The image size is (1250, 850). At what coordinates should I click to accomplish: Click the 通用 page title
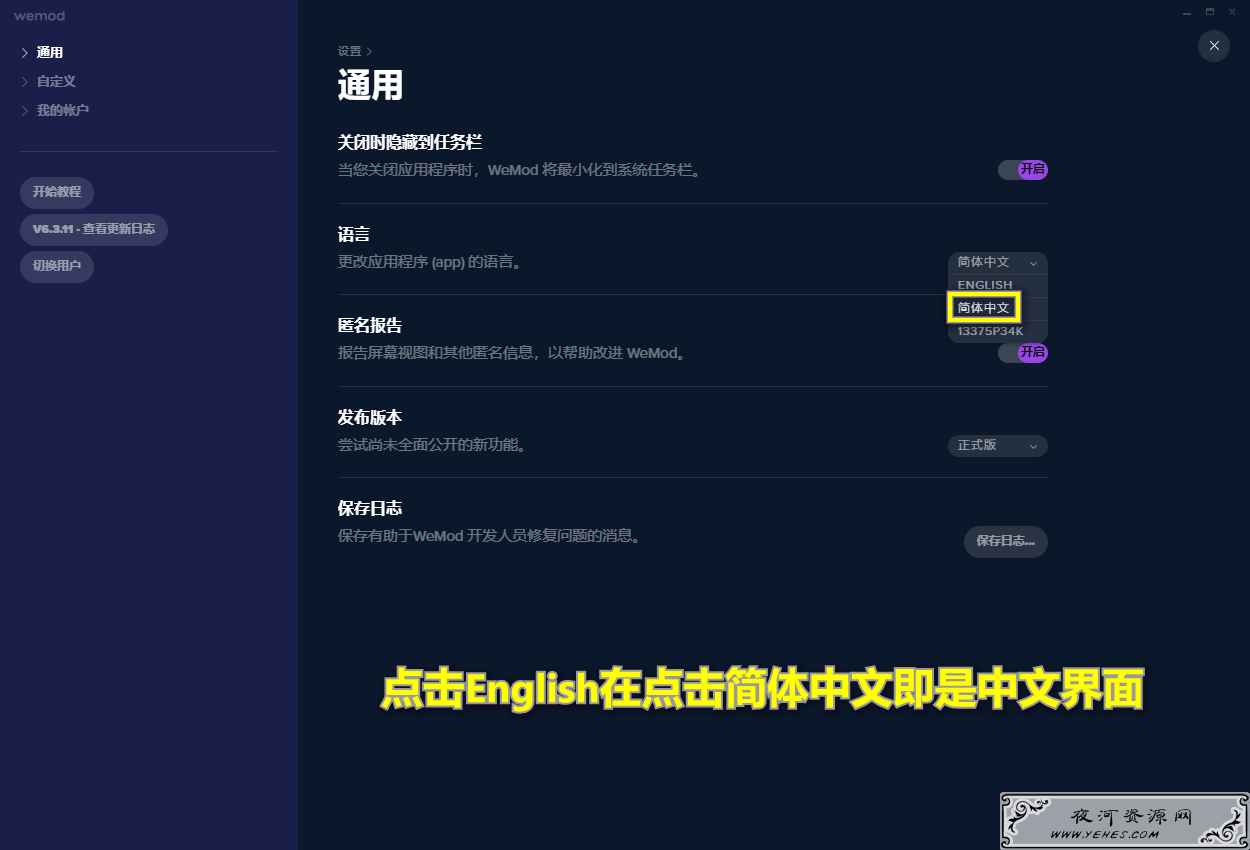tap(370, 85)
